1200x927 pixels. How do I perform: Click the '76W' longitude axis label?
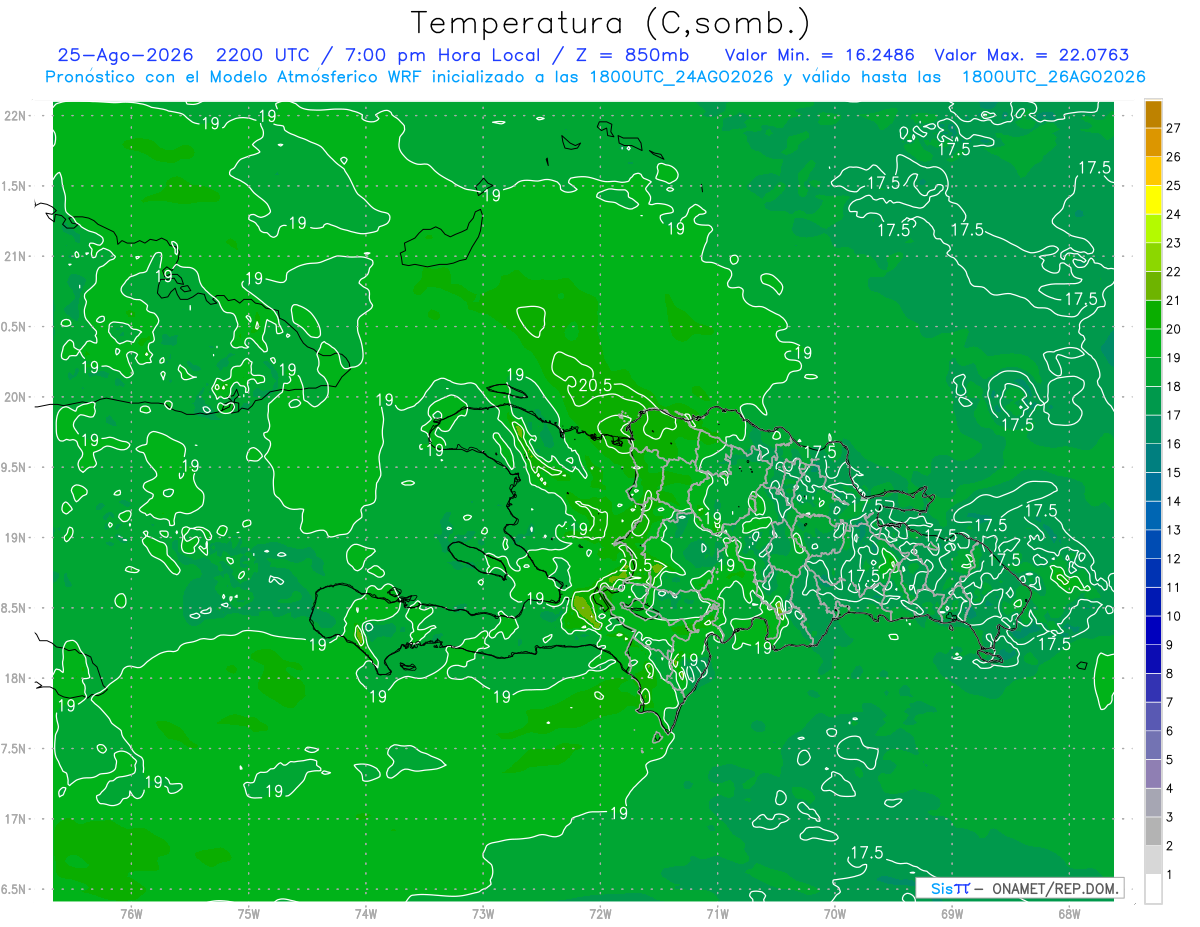coord(131,914)
